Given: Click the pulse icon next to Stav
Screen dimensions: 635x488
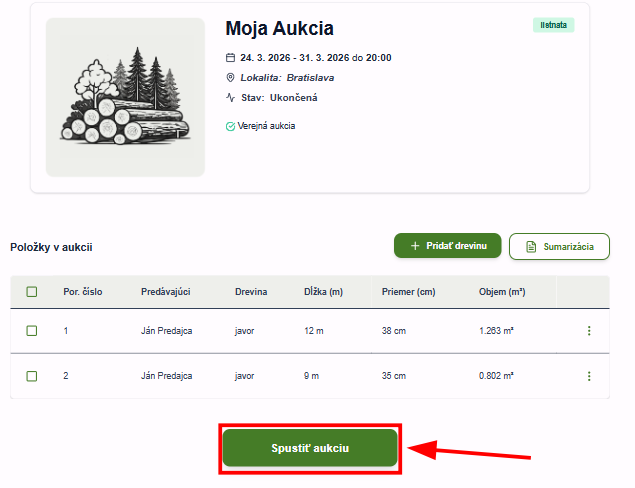Looking at the screenshot, I should (x=230, y=98).
